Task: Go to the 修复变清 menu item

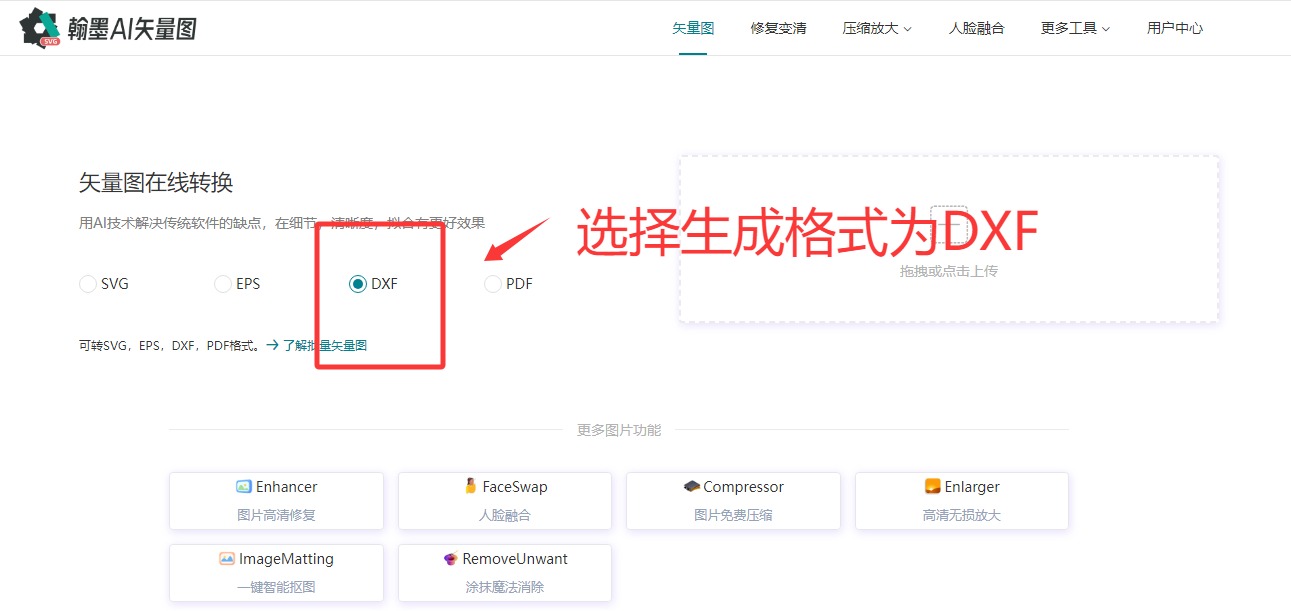Action: (x=778, y=28)
